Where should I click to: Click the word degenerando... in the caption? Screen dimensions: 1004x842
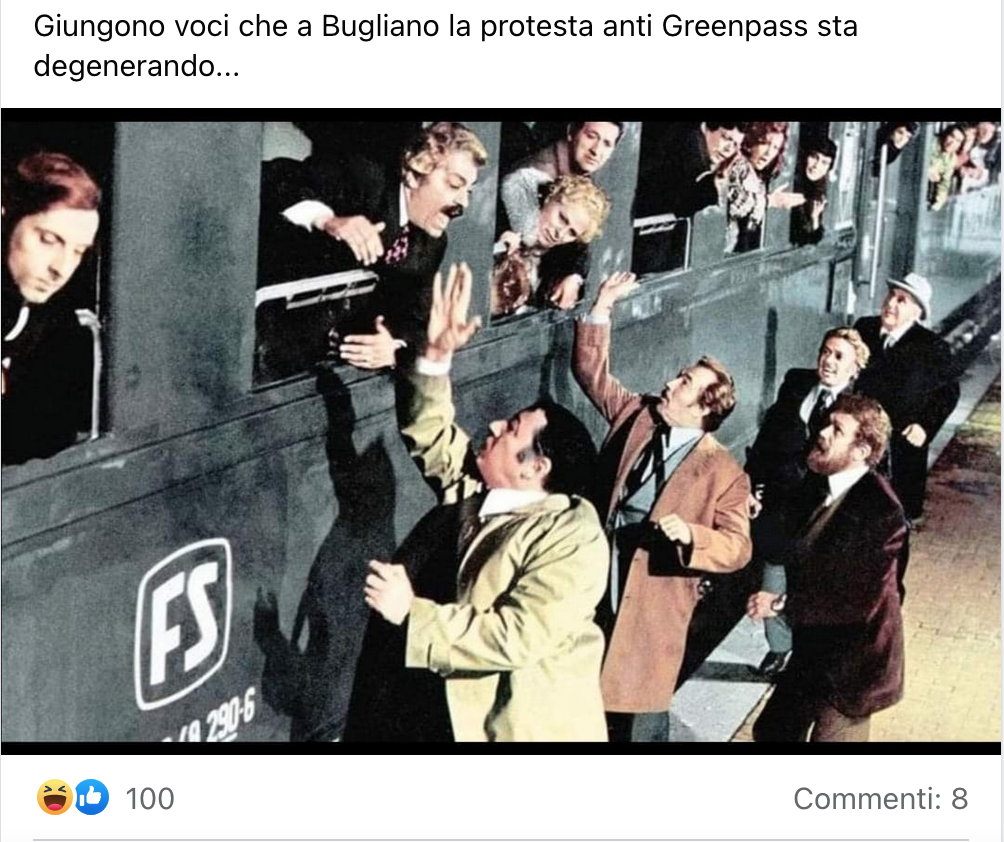pyautogui.click(x=136, y=66)
